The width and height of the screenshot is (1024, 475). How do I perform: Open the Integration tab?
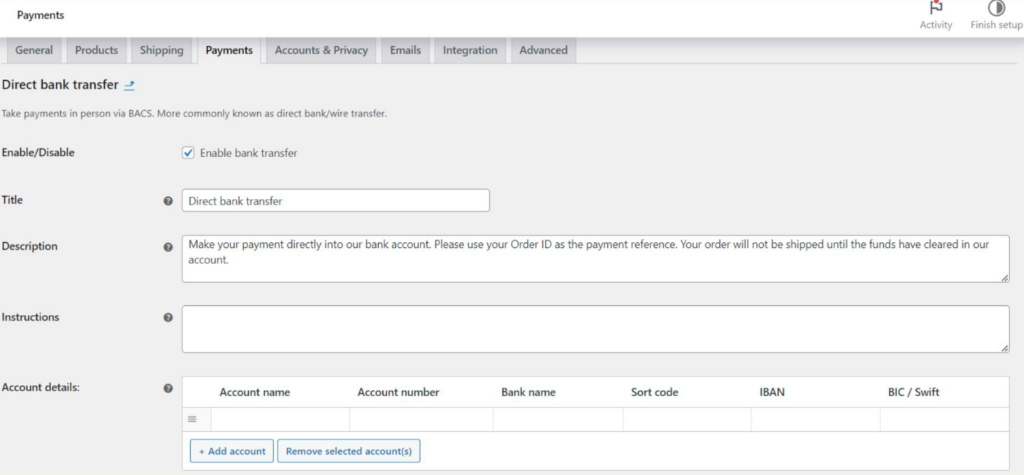point(470,50)
